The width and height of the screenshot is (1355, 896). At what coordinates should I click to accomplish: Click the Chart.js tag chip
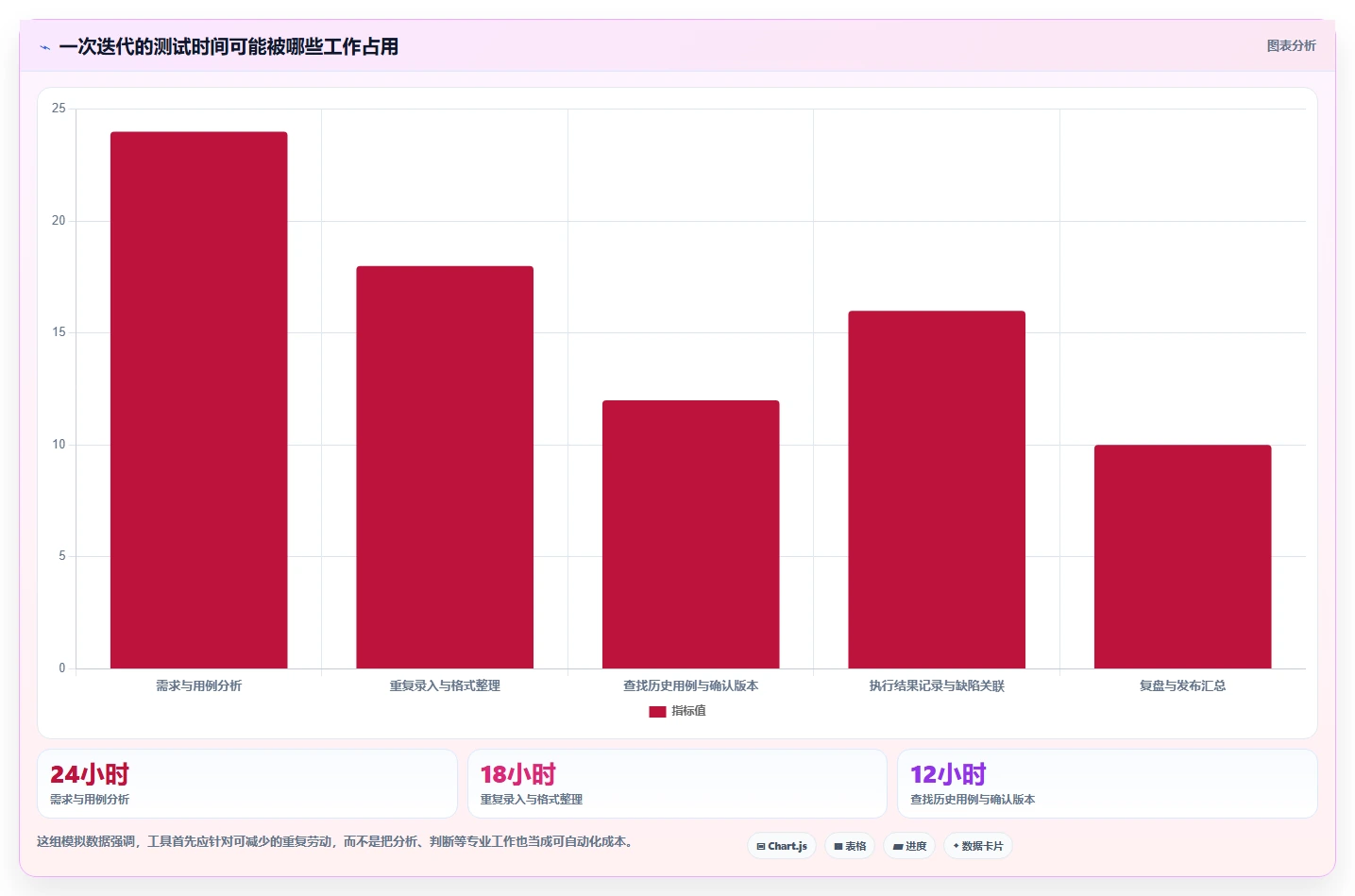(782, 846)
